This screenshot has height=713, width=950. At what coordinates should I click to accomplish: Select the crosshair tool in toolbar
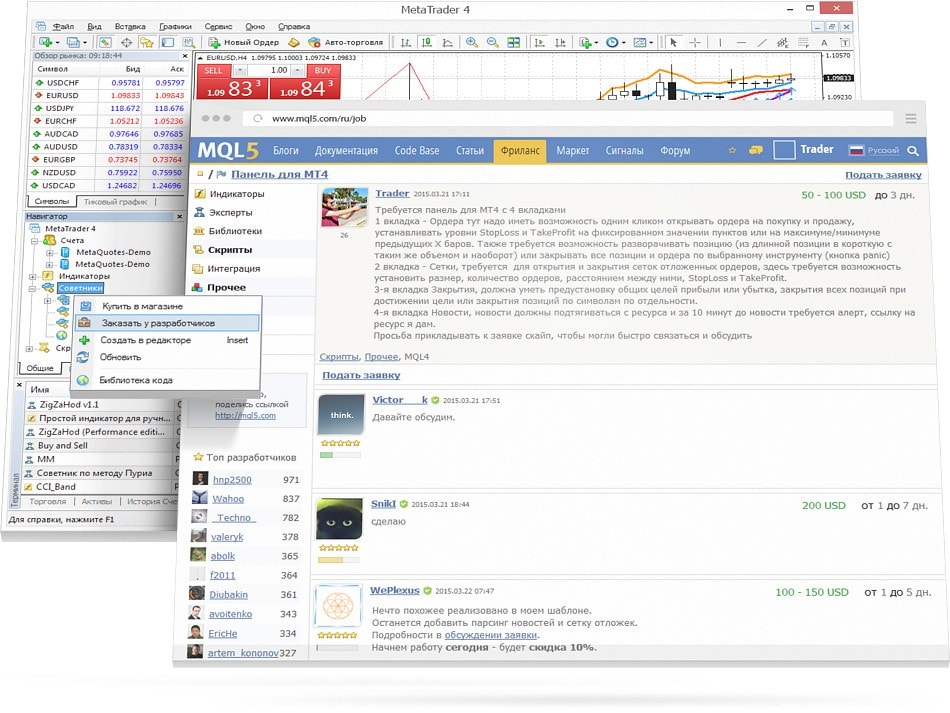695,43
